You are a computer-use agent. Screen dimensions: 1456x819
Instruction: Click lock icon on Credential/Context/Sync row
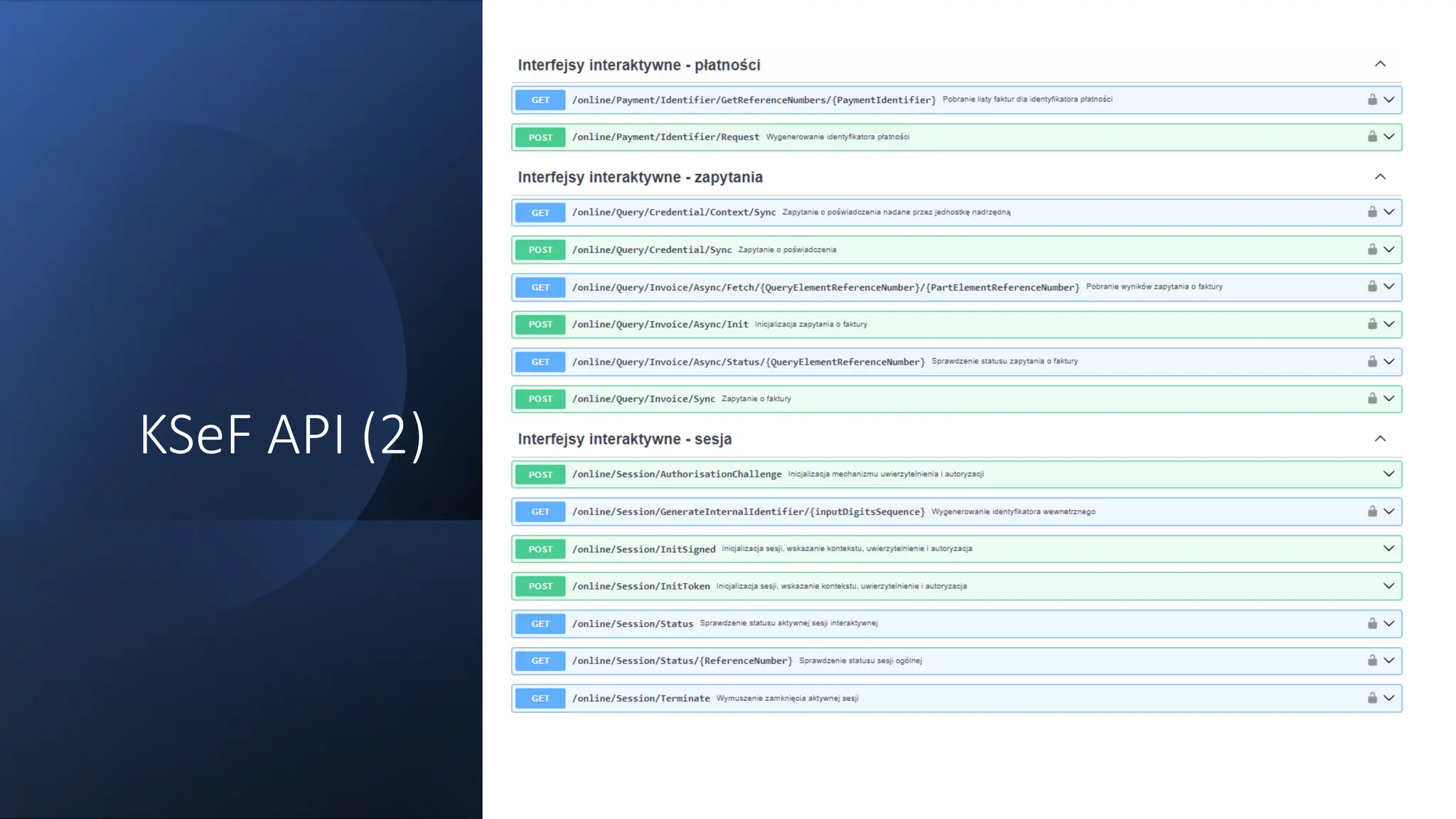coord(1372,212)
